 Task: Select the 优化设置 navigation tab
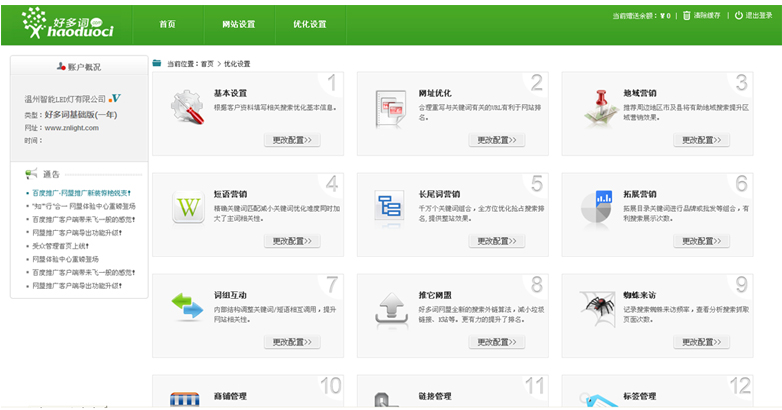click(x=309, y=24)
